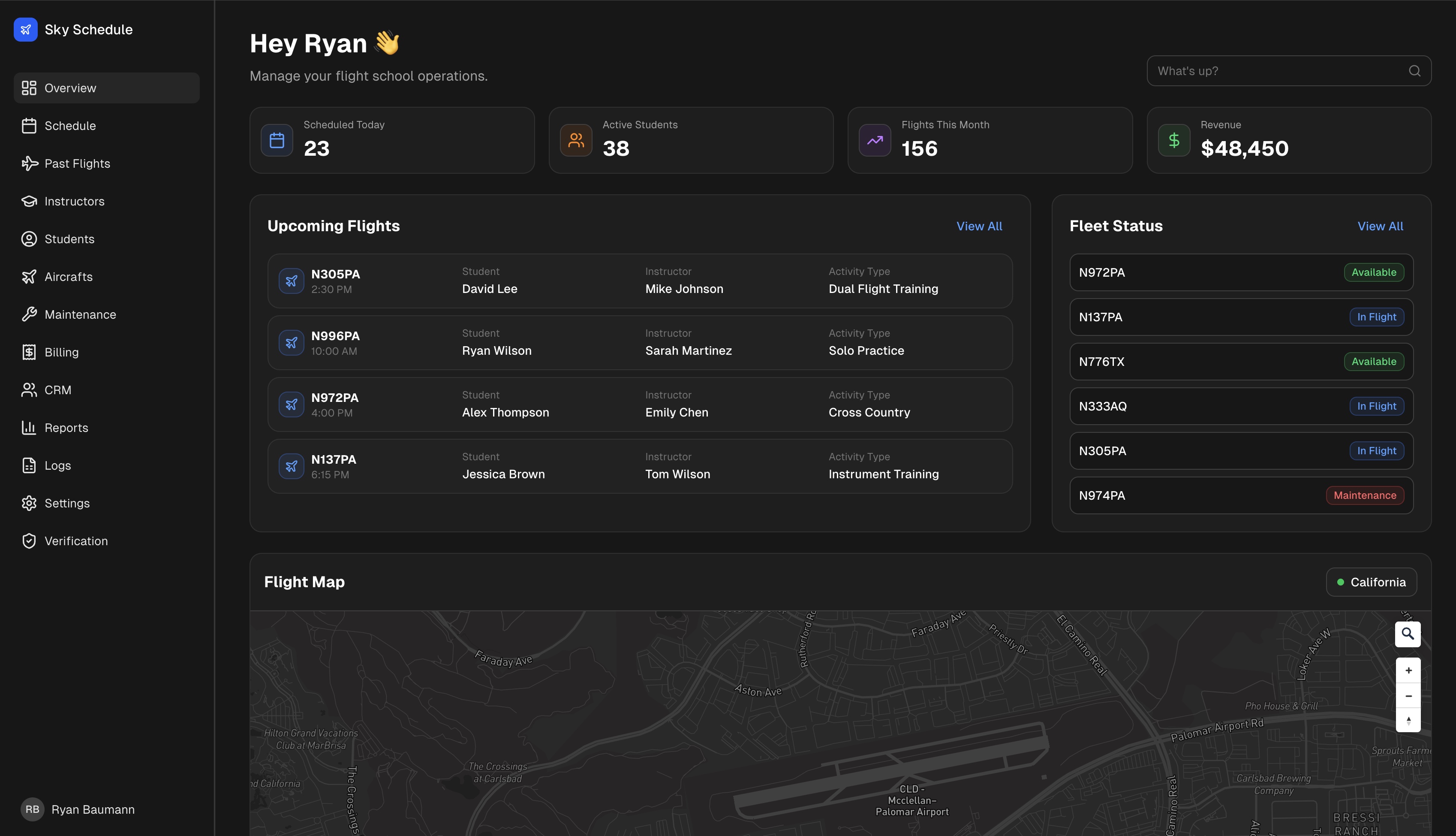This screenshot has height=836, width=1456.
Task: Click the Revenue dollar sign icon
Action: [x=1173, y=141]
